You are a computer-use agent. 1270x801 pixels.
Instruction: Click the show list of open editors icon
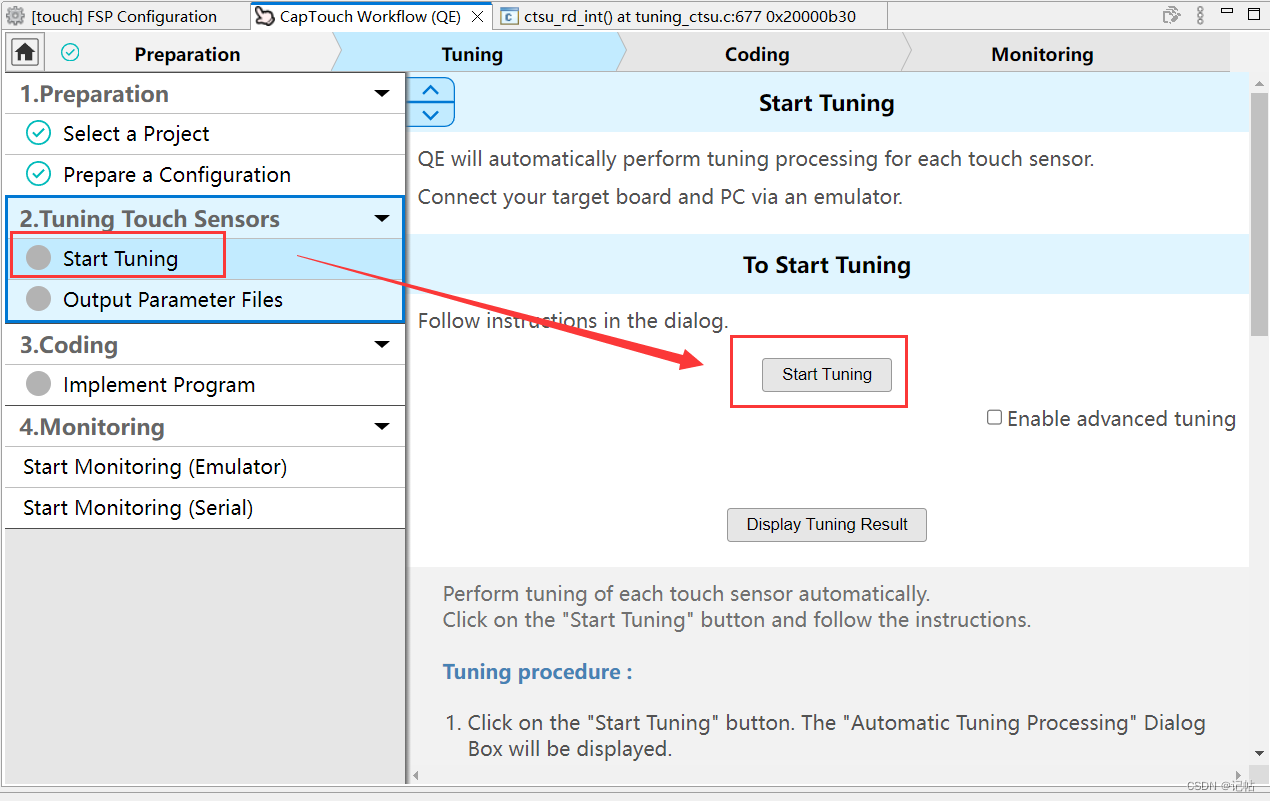(1172, 15)
